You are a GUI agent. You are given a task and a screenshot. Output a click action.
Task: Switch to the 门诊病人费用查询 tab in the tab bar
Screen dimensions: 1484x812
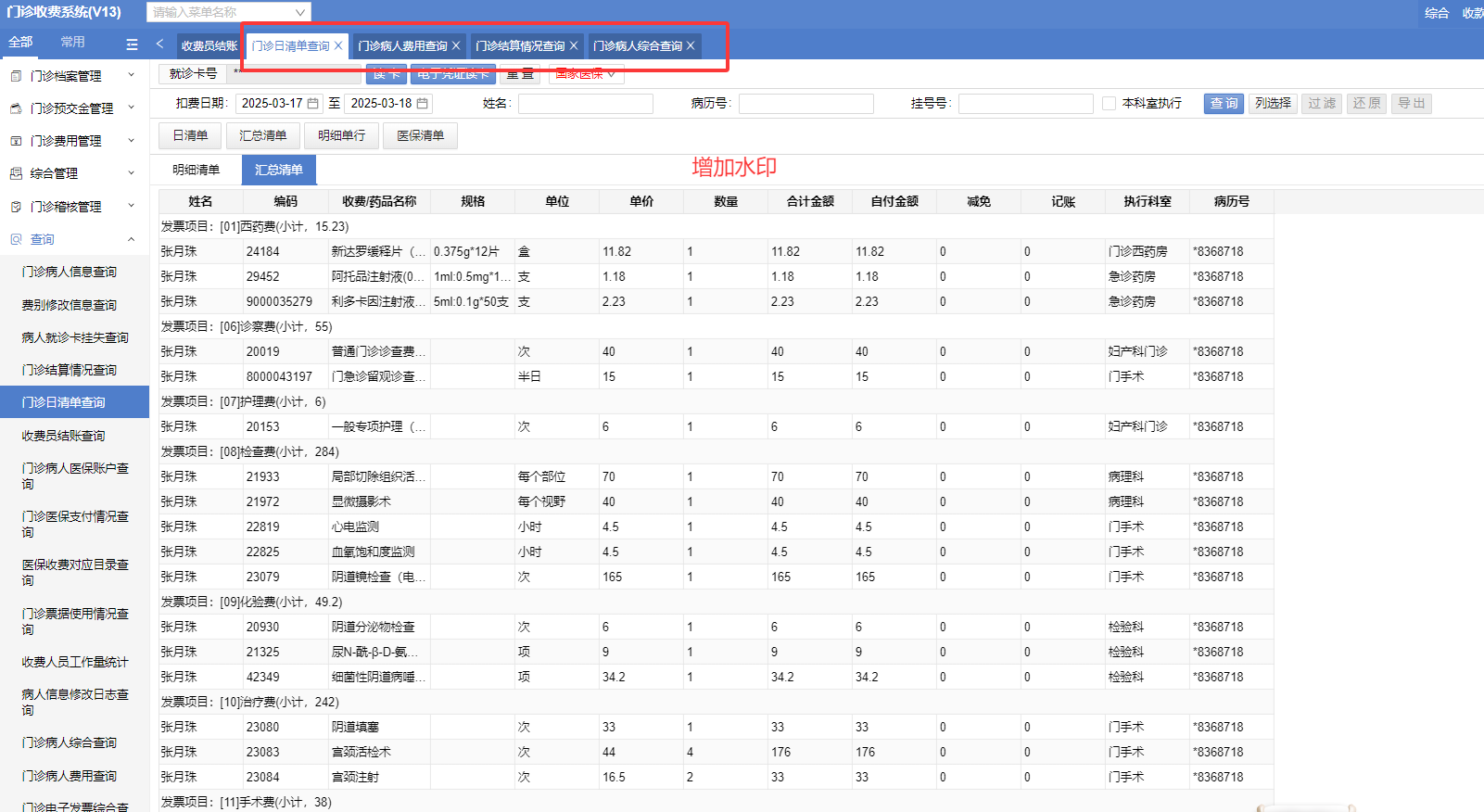pos(403,45)
